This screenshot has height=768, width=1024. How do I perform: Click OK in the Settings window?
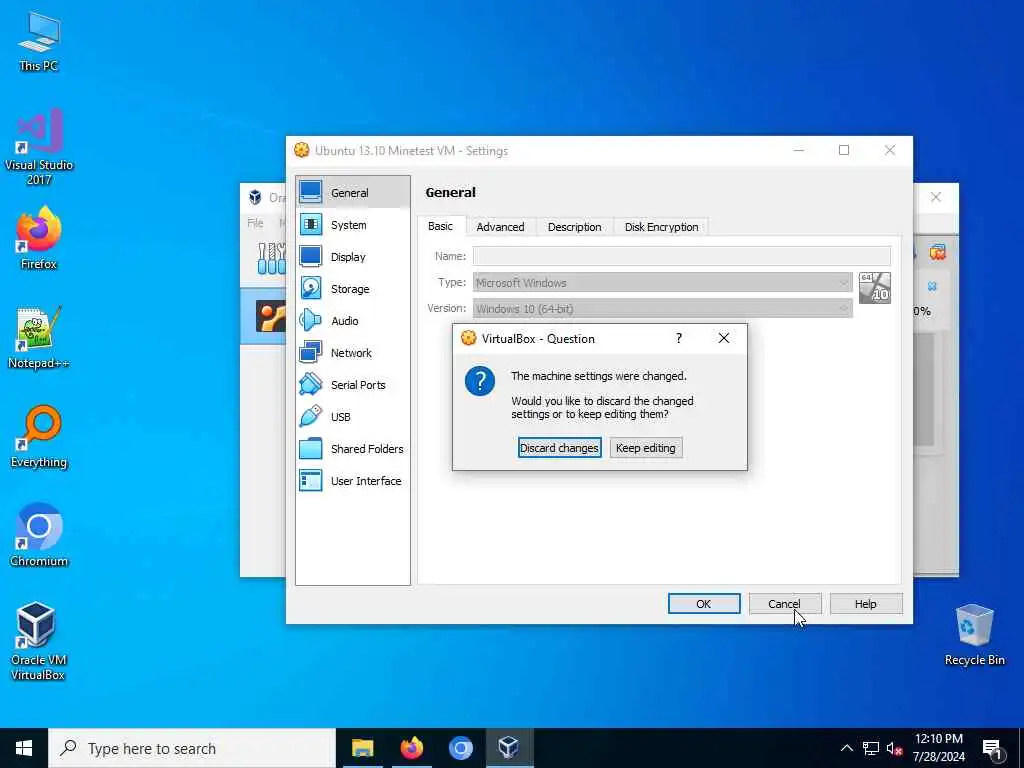click(704, 604)
